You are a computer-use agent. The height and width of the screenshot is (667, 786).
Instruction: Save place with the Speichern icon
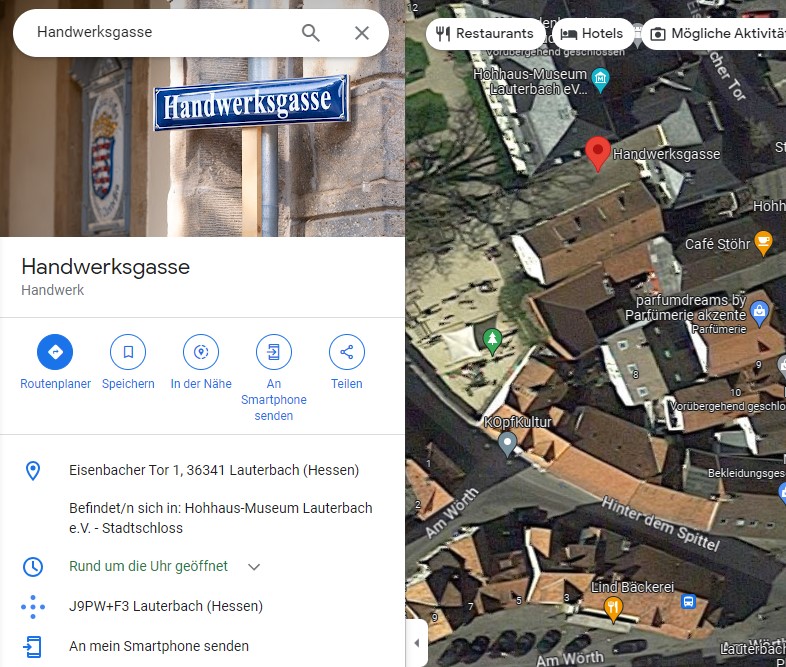pos(128,352)
